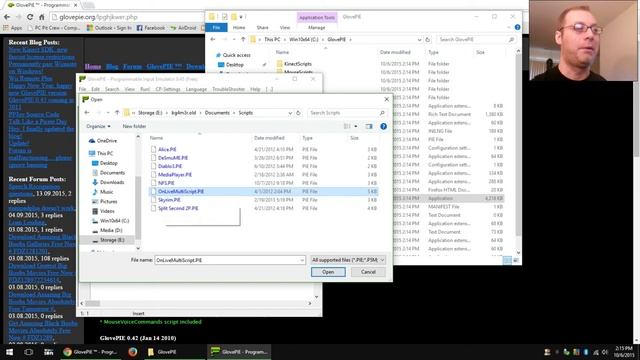The height and width of the screenshot is (360, 640).
Task: Switch to Share tab in Explorer ribbon
Action: [262, 27]
